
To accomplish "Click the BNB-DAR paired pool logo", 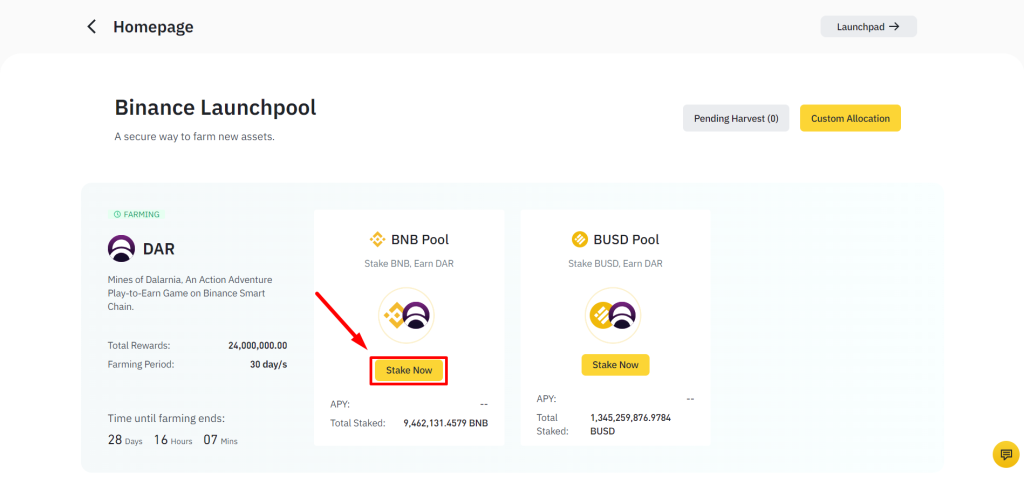I will coord(406,316).
